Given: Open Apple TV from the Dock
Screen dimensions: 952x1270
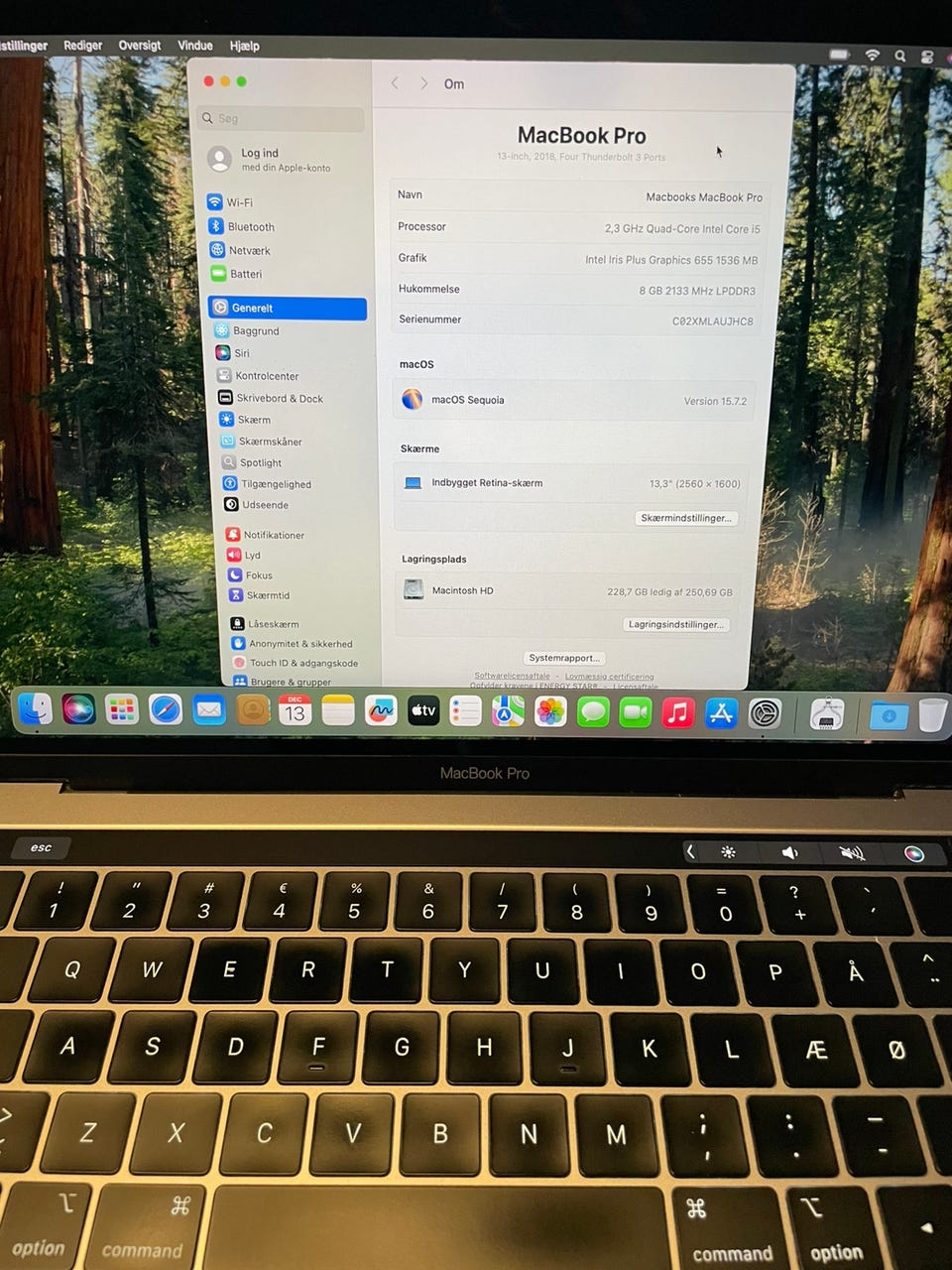Looking at the screenshot, I should (x=423, y=710).
